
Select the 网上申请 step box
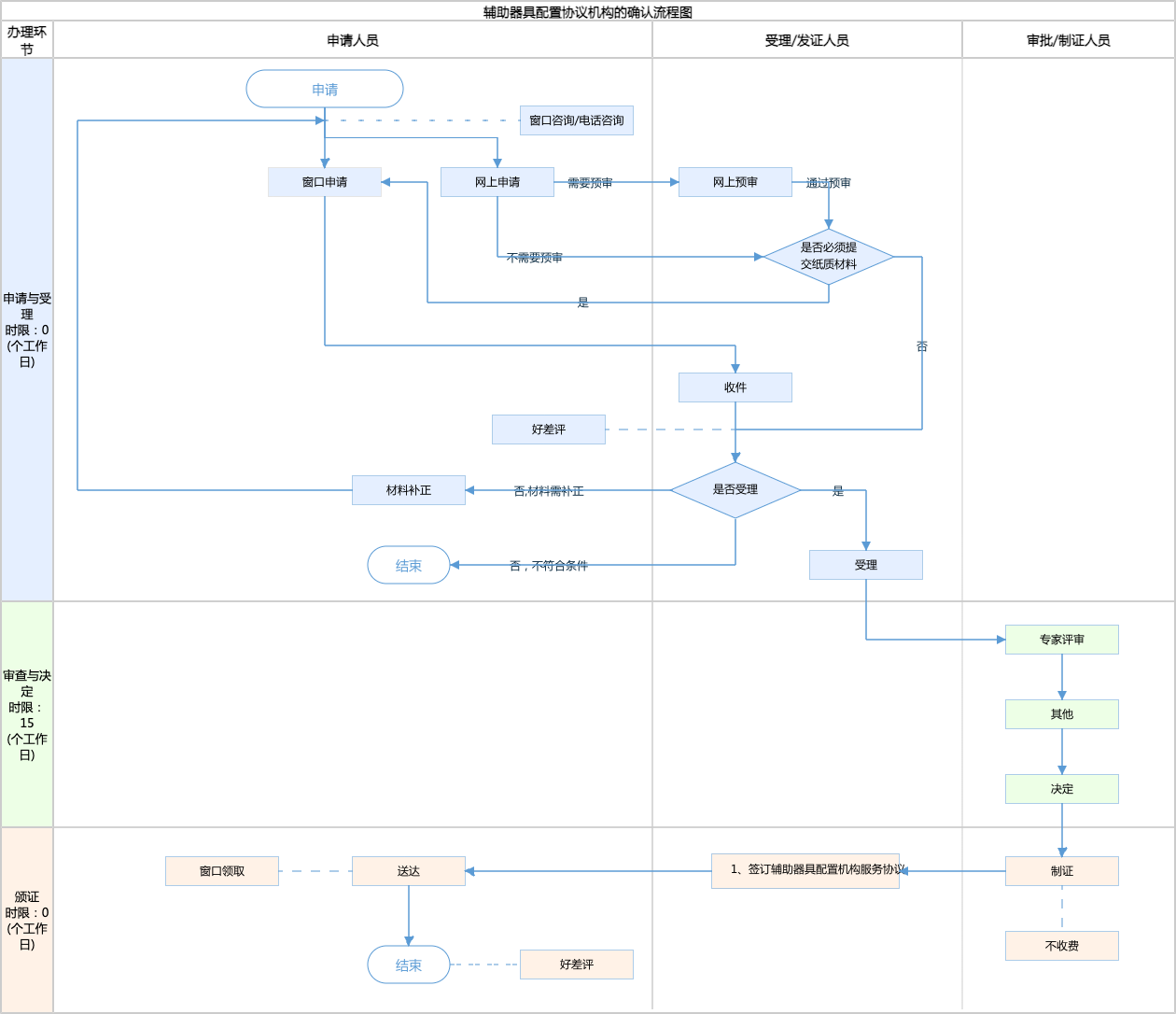[497, 182]
